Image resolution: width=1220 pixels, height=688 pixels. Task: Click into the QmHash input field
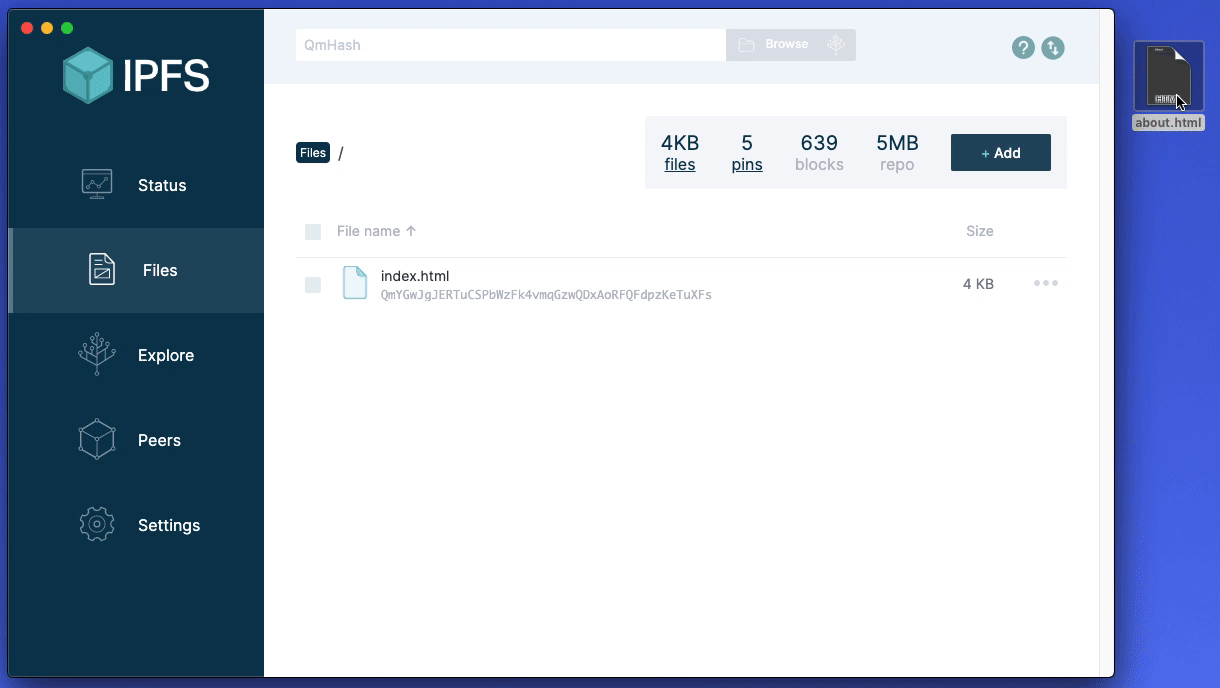pyautogui.click(x=510, y=45)
